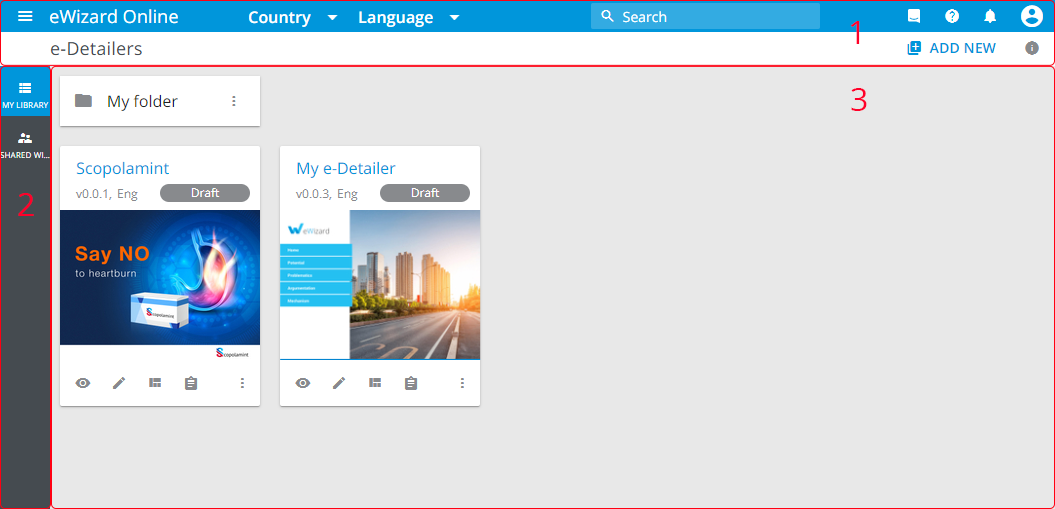
Task: Switch to Shared With Me tab
Action: pyautogui.click(x=25, y=144)
